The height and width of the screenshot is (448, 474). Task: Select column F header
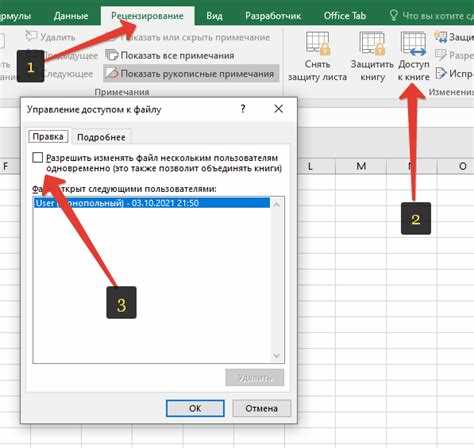pos(5,166)
